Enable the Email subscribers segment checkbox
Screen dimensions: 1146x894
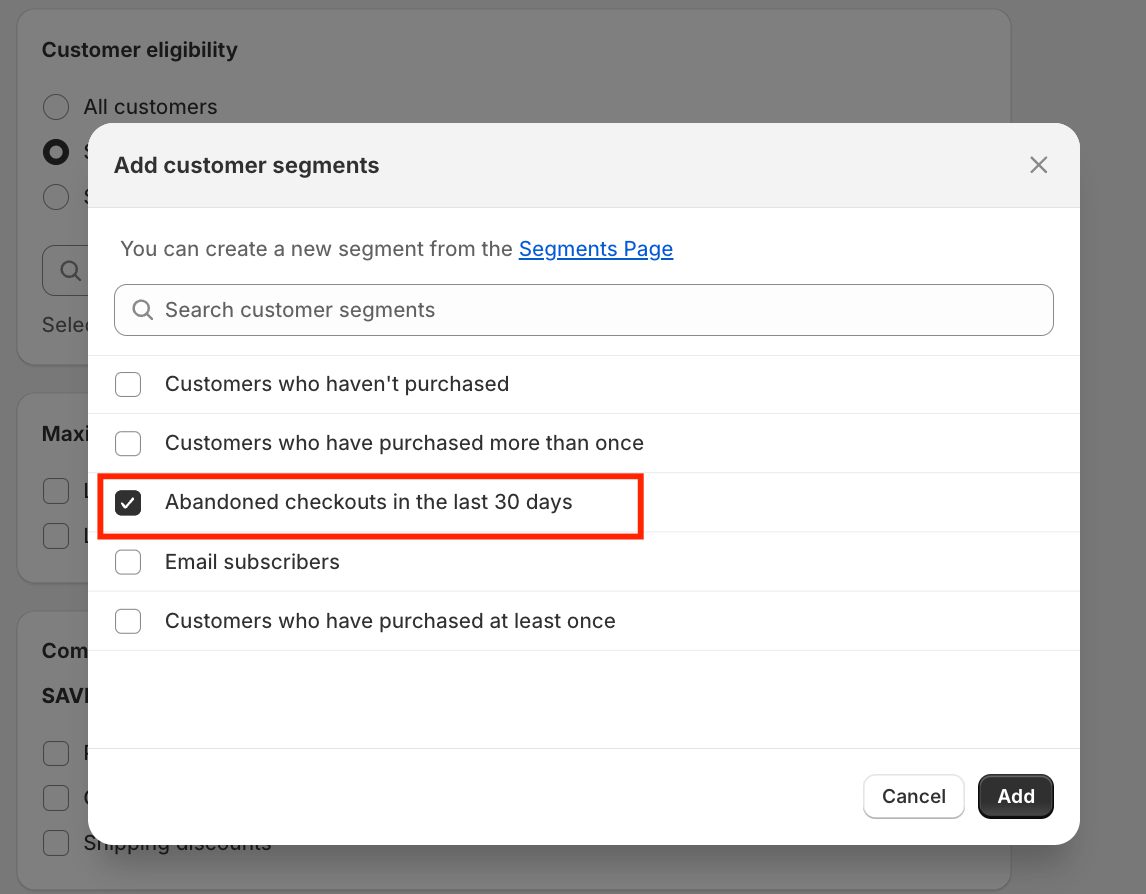pos(128,562)
